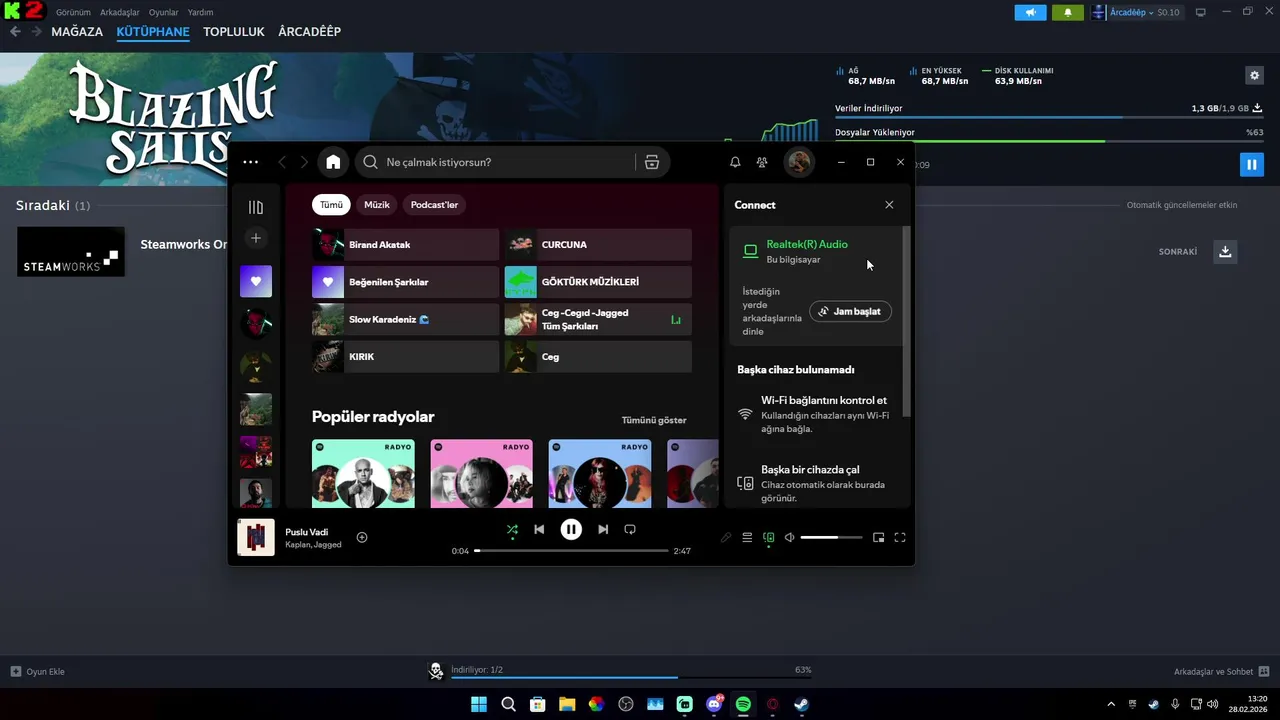The width and height of the screenshot is (1280, 720).
Task: Toggle shuffle playback
Action: click(x=512, y=529)
